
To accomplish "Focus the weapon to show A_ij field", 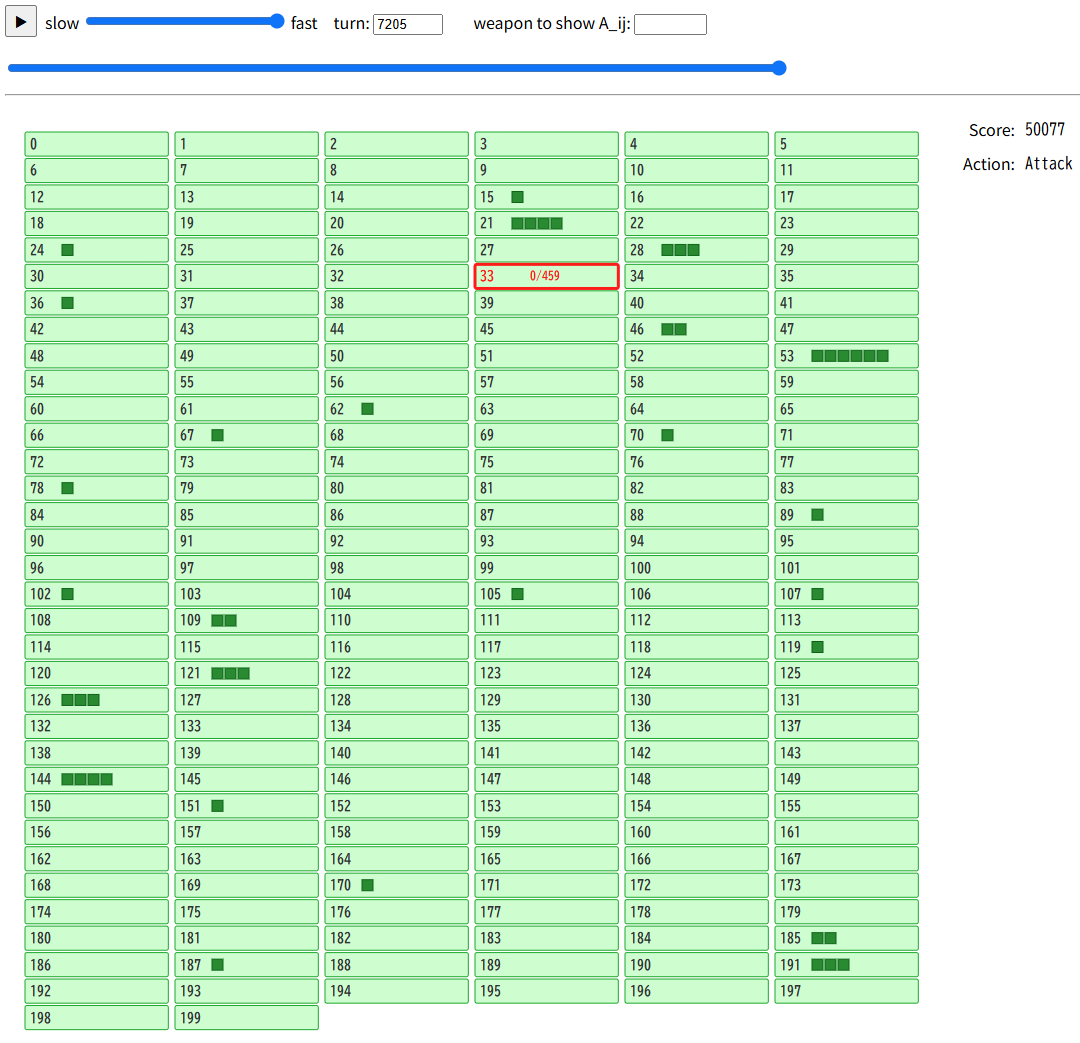I will point(669,24).
